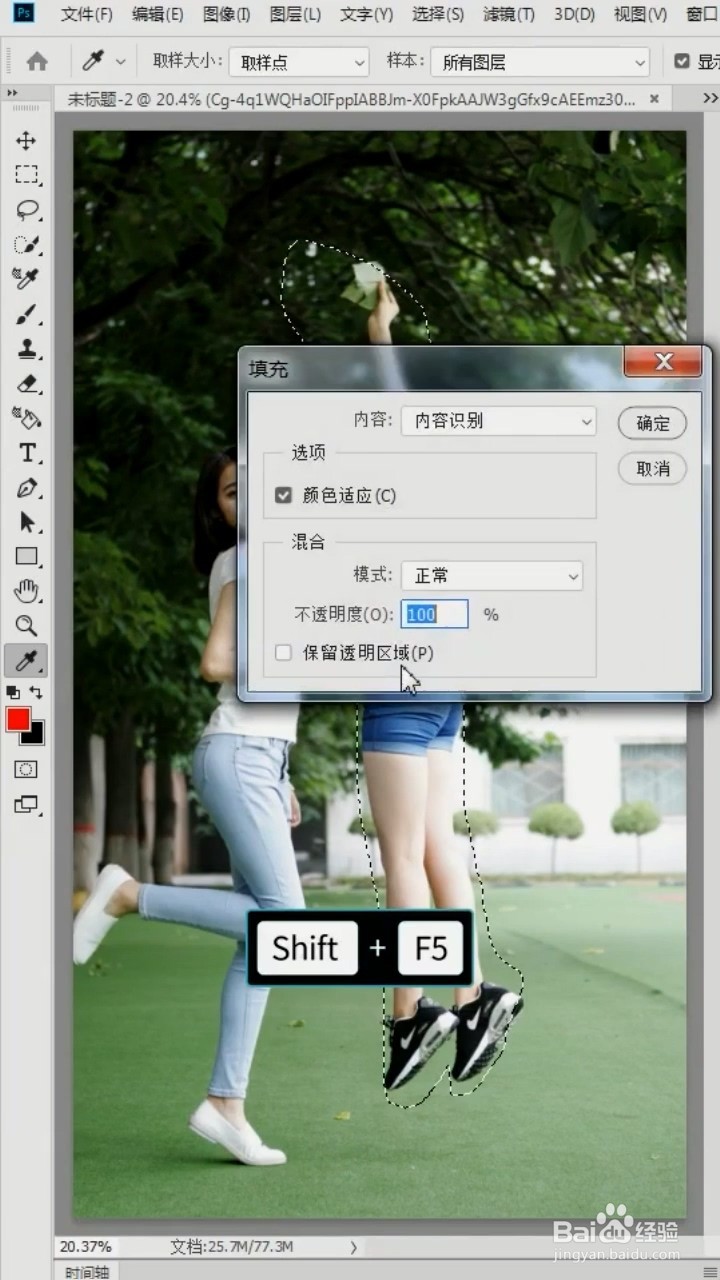Screen dimensions: 720x1280
Task: Expand the 样本 所有图层 dropdown
Action: point(540,62)
